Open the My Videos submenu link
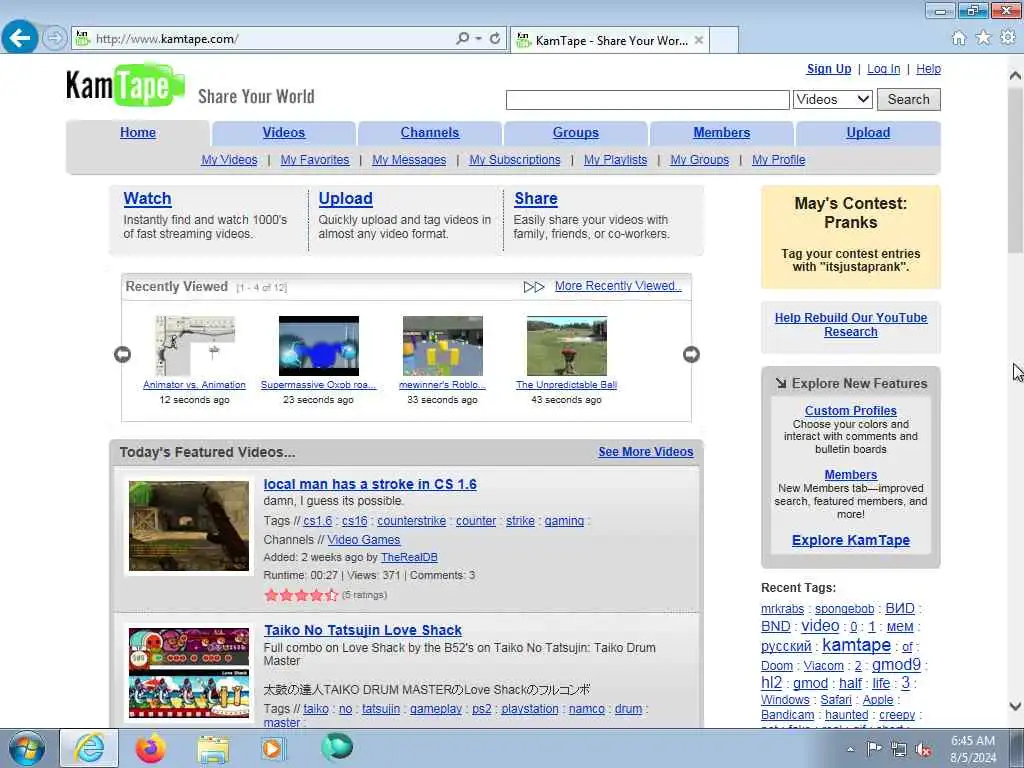This screenshot has width=1024, height=768. click(229, 160)
